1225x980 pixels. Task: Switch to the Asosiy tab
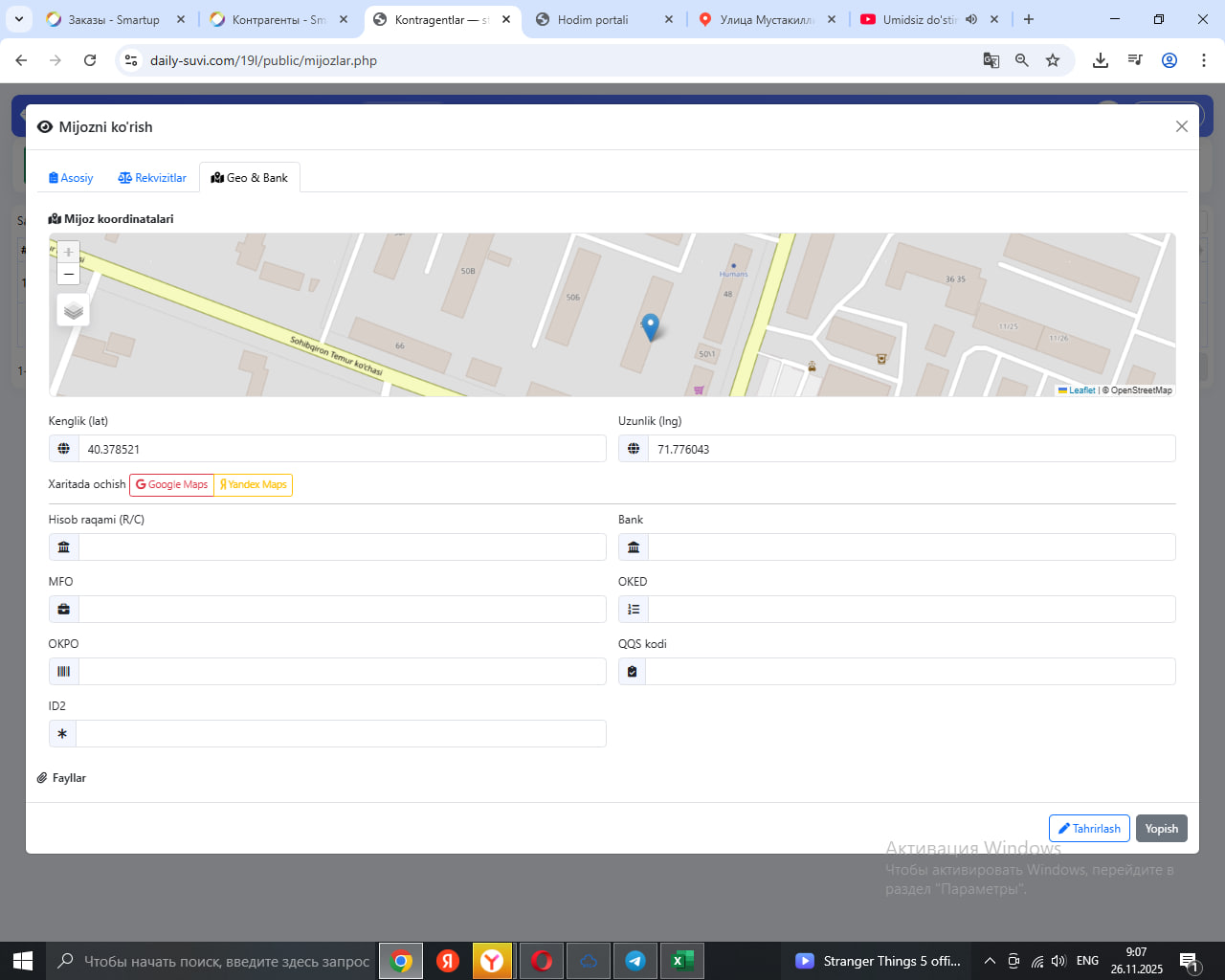(x=71, y=178)
